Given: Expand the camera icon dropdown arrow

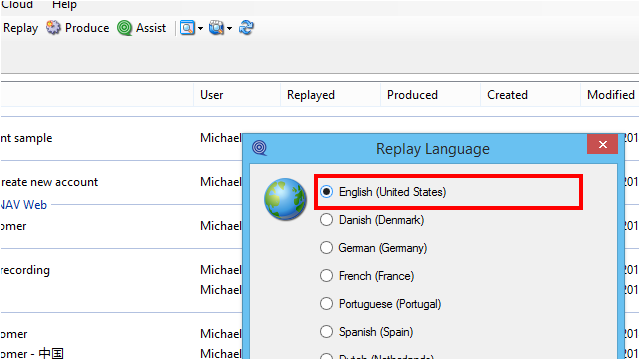Looking at the screenshot, I should coord(229,28).
